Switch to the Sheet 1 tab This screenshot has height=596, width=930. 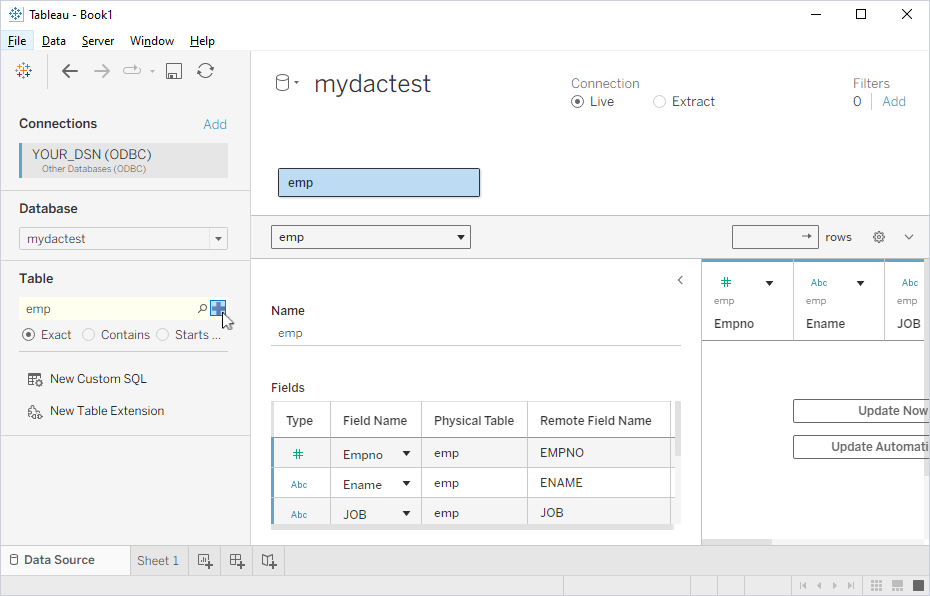pos(158,561)
